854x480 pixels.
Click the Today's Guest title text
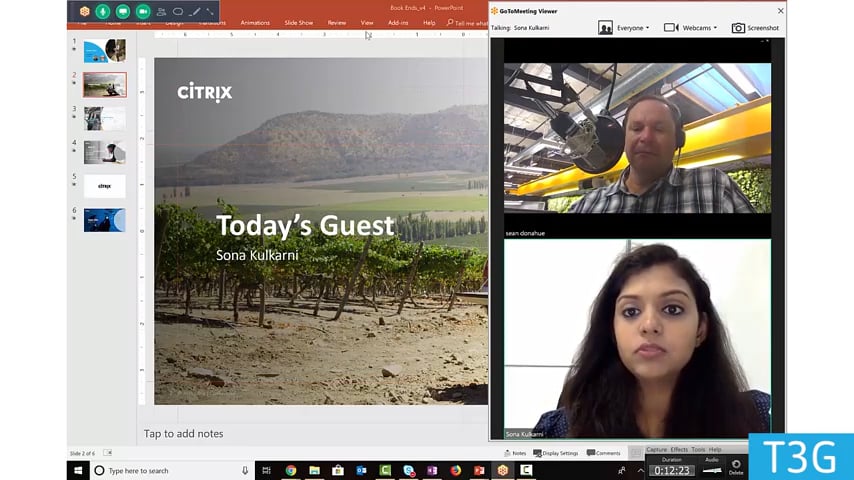click(305, 226)
